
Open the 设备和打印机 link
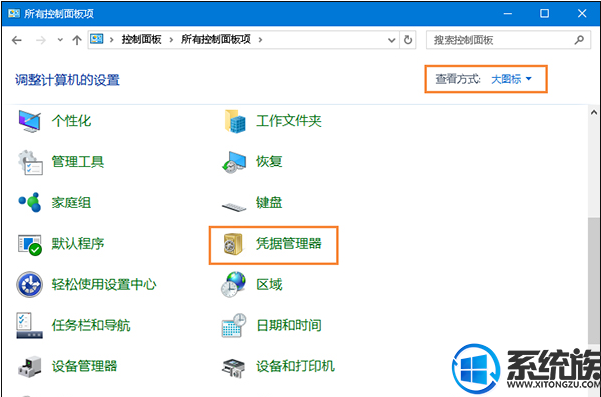coord(295,366)
